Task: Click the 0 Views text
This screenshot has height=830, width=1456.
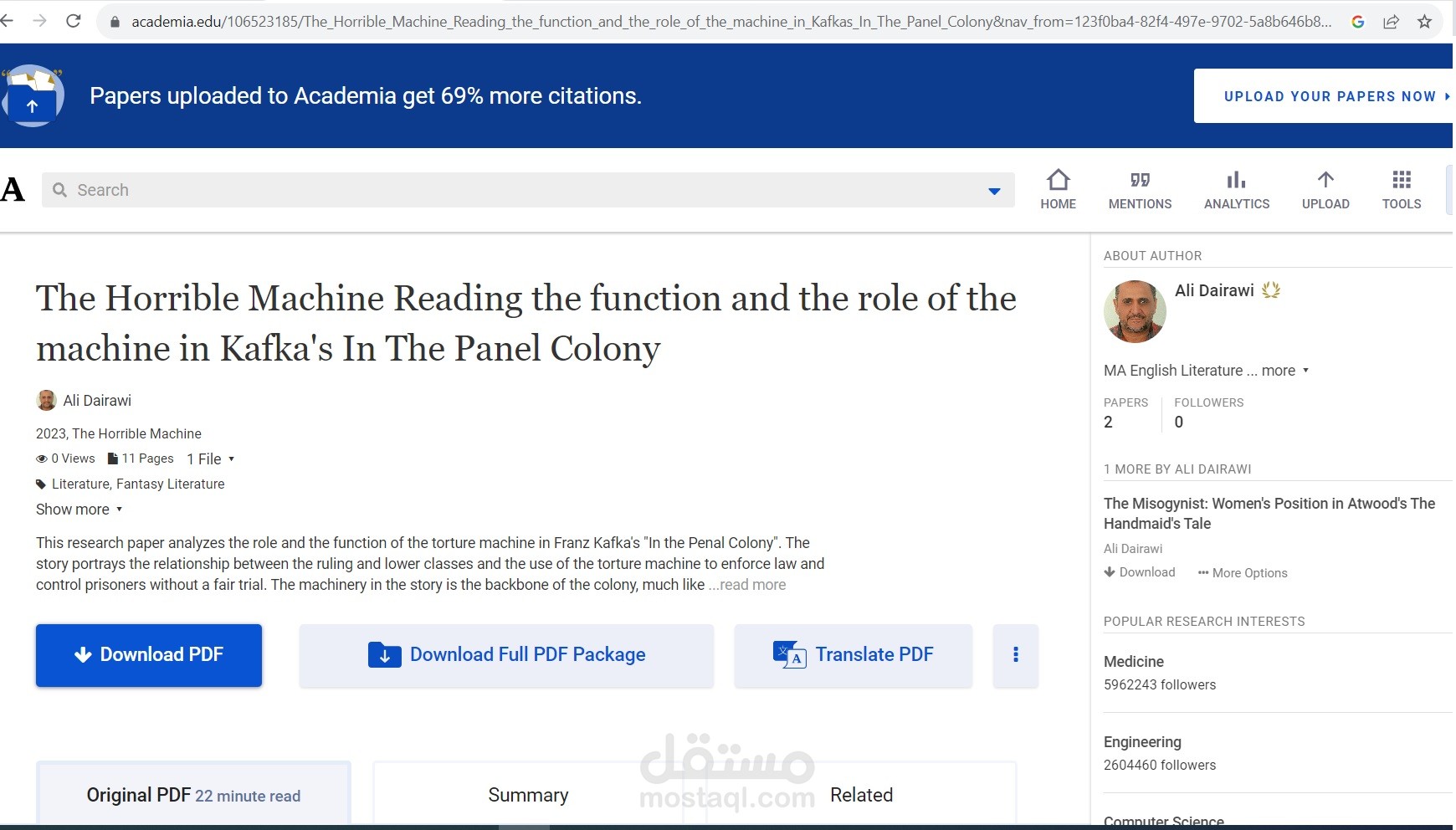Action: tap(73, 459)
